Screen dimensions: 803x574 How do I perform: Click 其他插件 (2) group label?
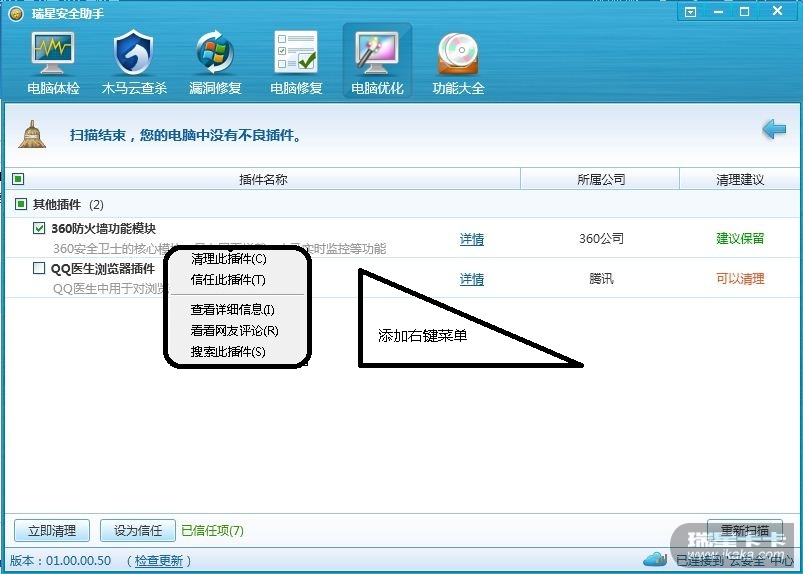point(68,205)
